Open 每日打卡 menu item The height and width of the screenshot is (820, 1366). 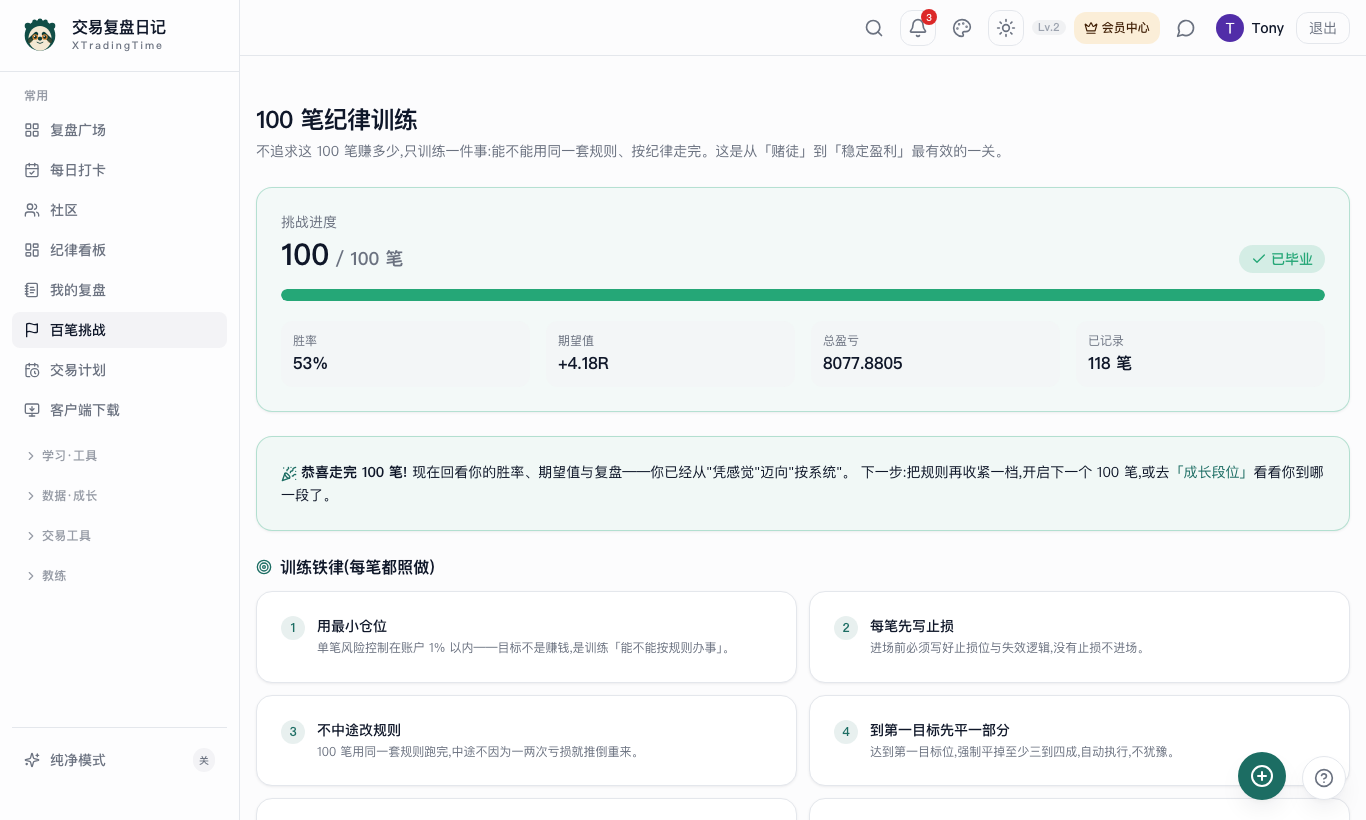[x=119, y=170]
